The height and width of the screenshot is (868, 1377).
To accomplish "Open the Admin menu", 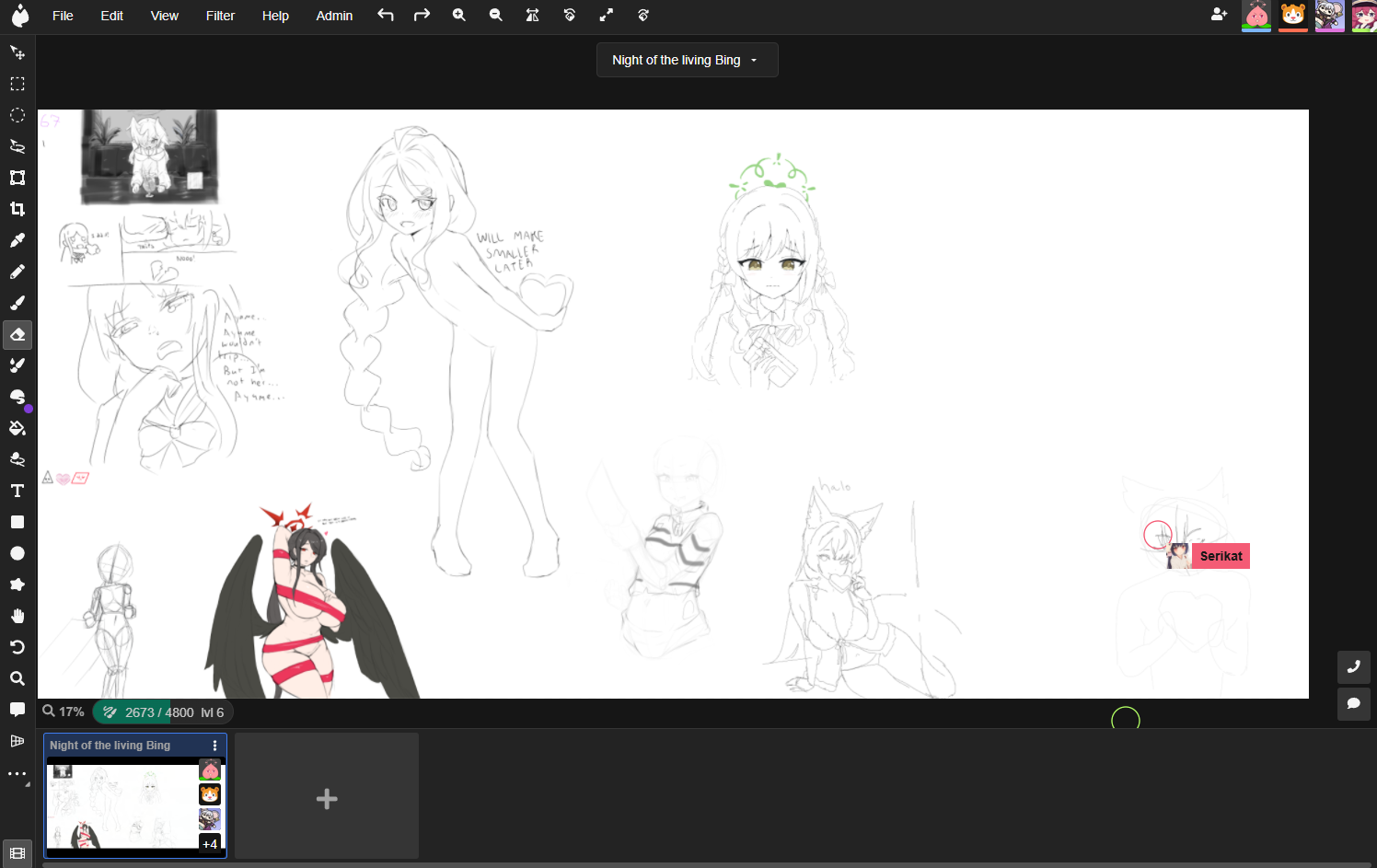I will 334,16.
